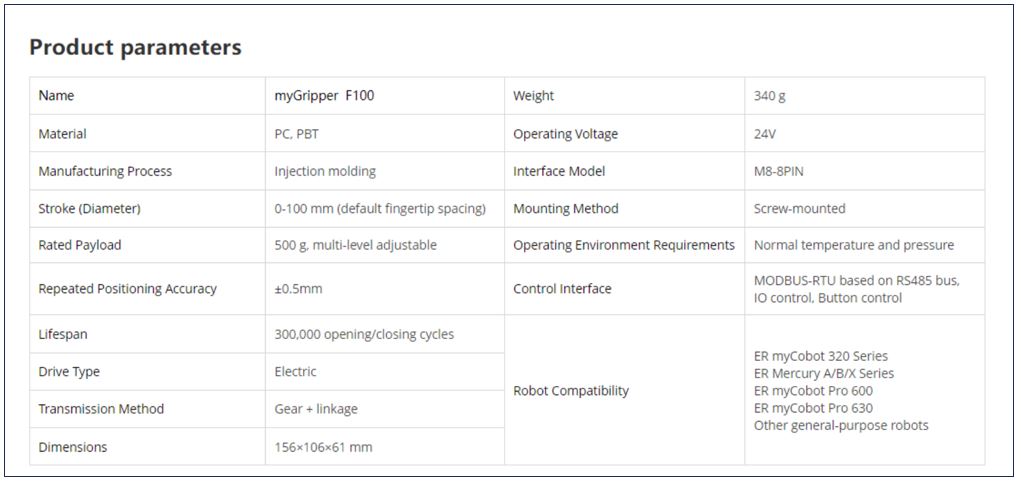Select the Injection molding cell

point(325,171)
